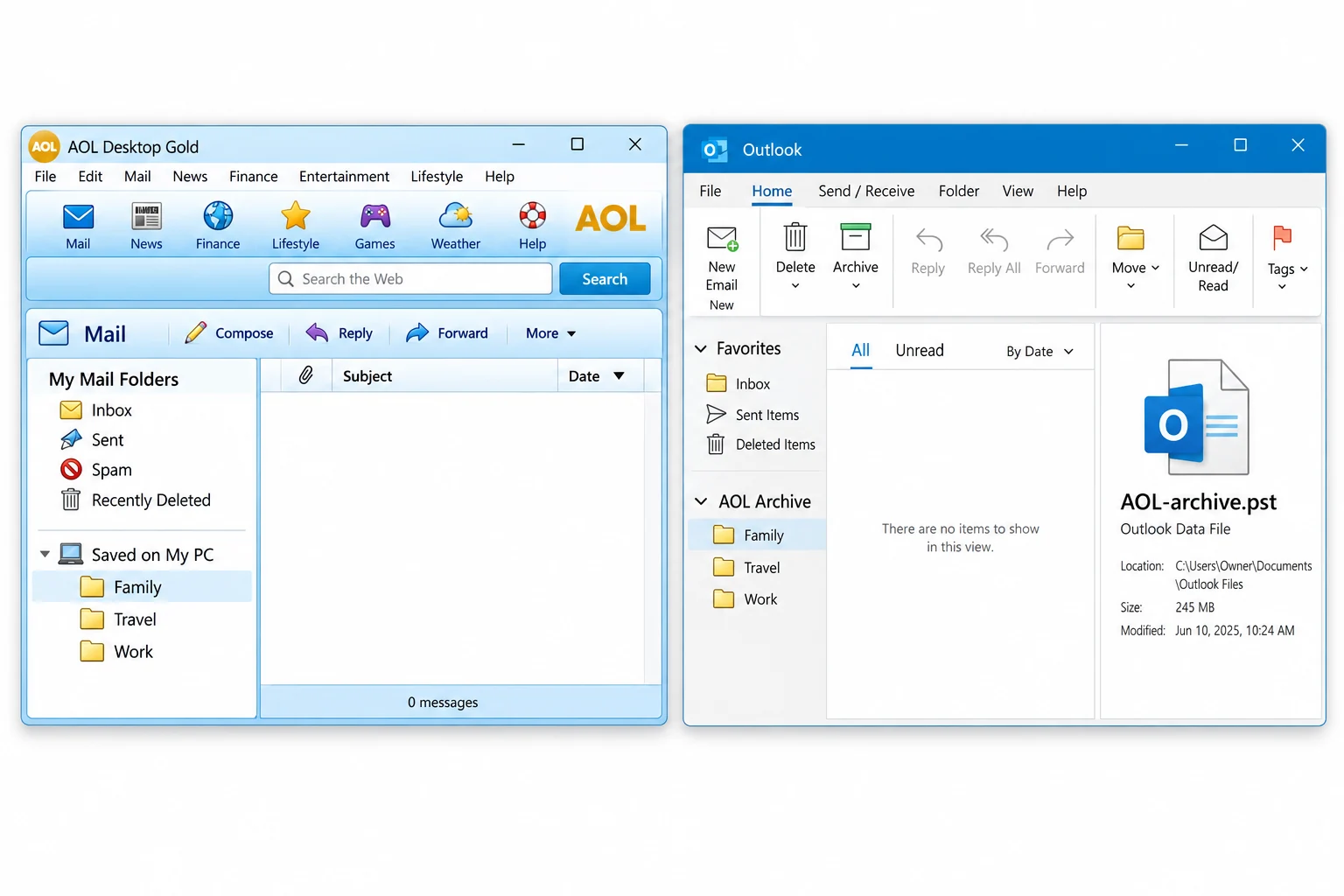Show the Unread filter tab
The width and height of the screenshot is (1344, 896).
coord(920,351)
